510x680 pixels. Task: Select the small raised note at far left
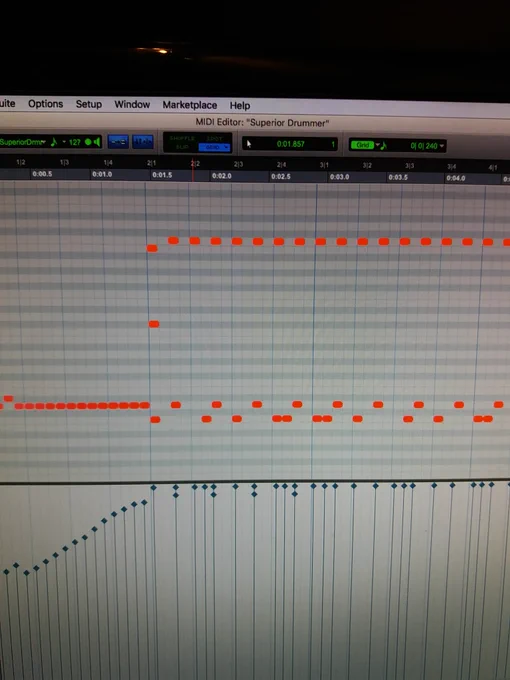point(8,398)
